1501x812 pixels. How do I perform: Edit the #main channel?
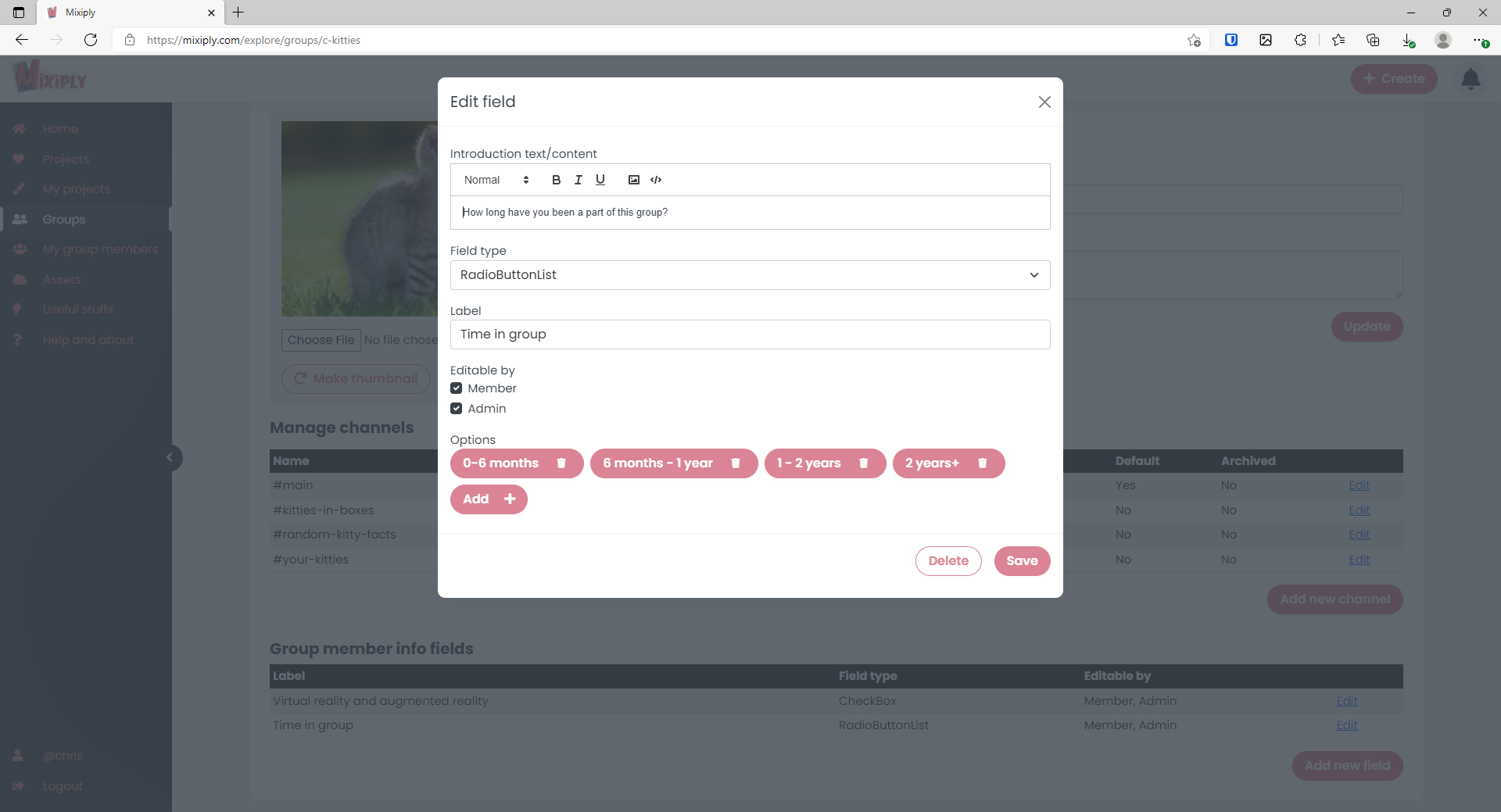click(x=1359, y=485)
